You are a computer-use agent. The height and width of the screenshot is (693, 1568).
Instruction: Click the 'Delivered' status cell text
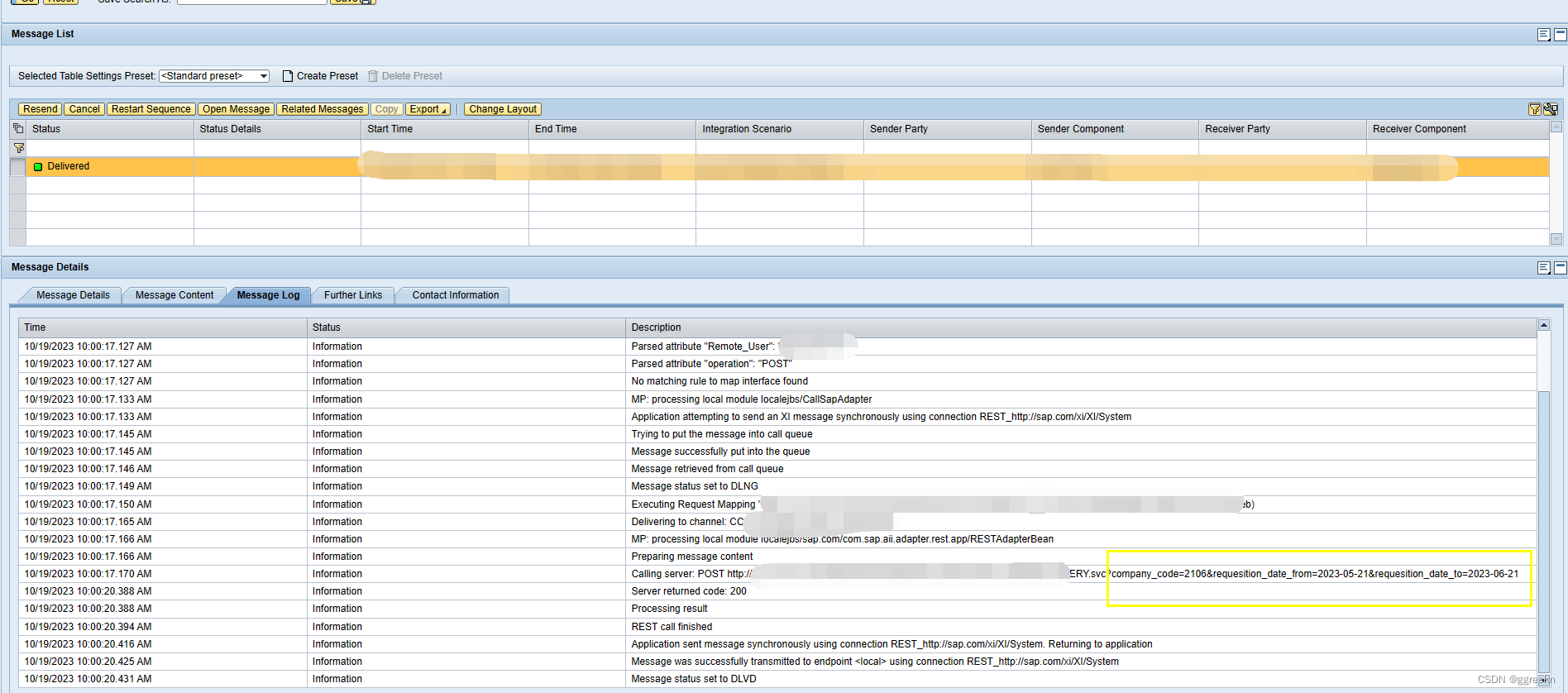tap(69, 167)
